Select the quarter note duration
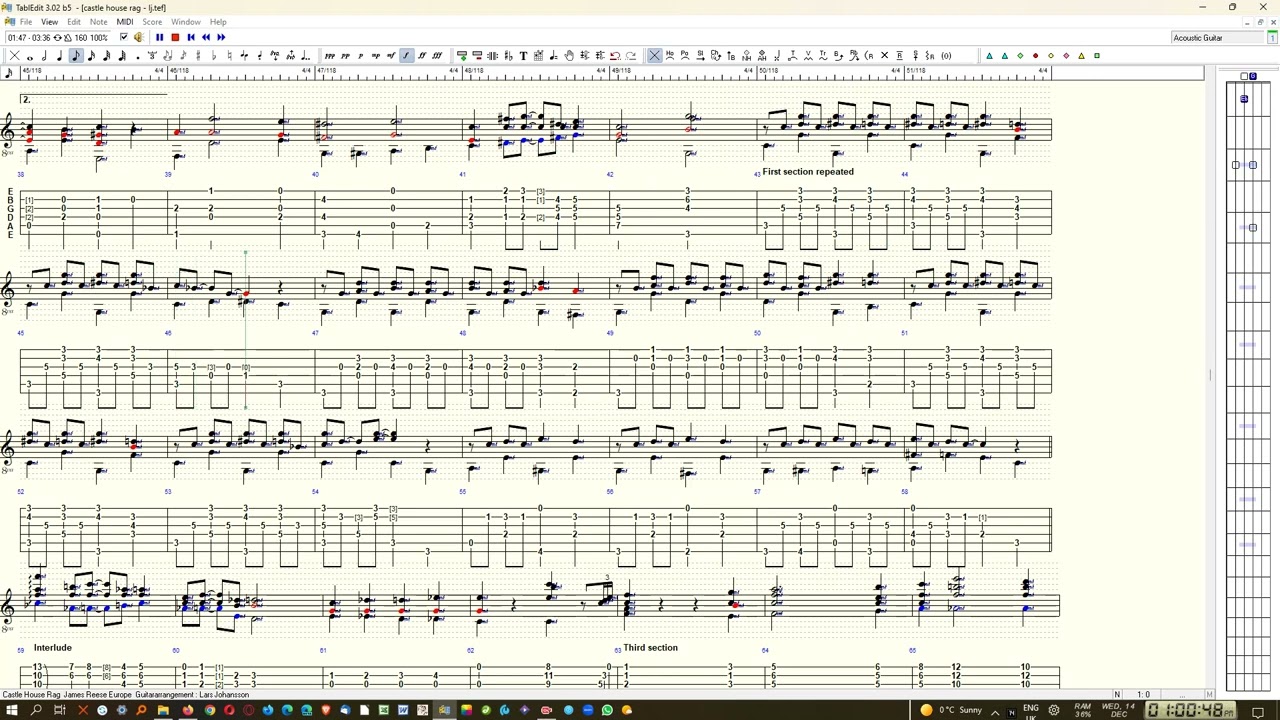The width and height of the screenshot is (1280, 720). point(60,56)
